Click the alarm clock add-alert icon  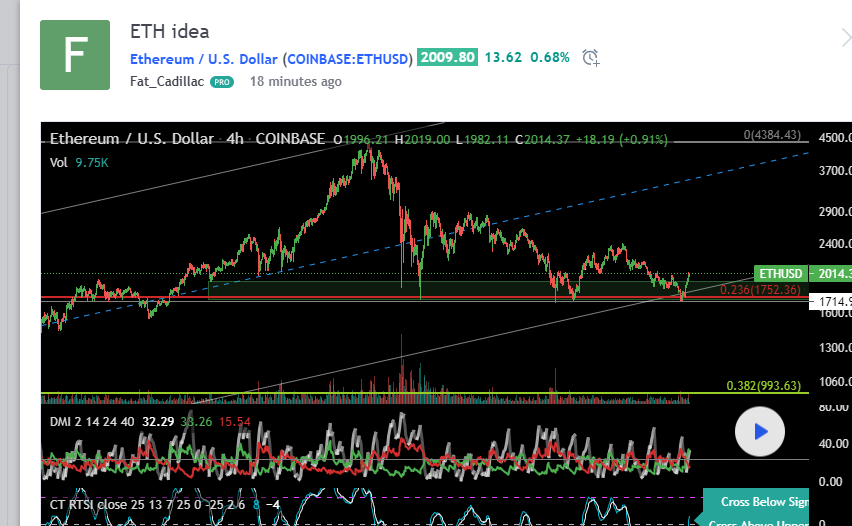pyautogui.click(x=591, y=58)
